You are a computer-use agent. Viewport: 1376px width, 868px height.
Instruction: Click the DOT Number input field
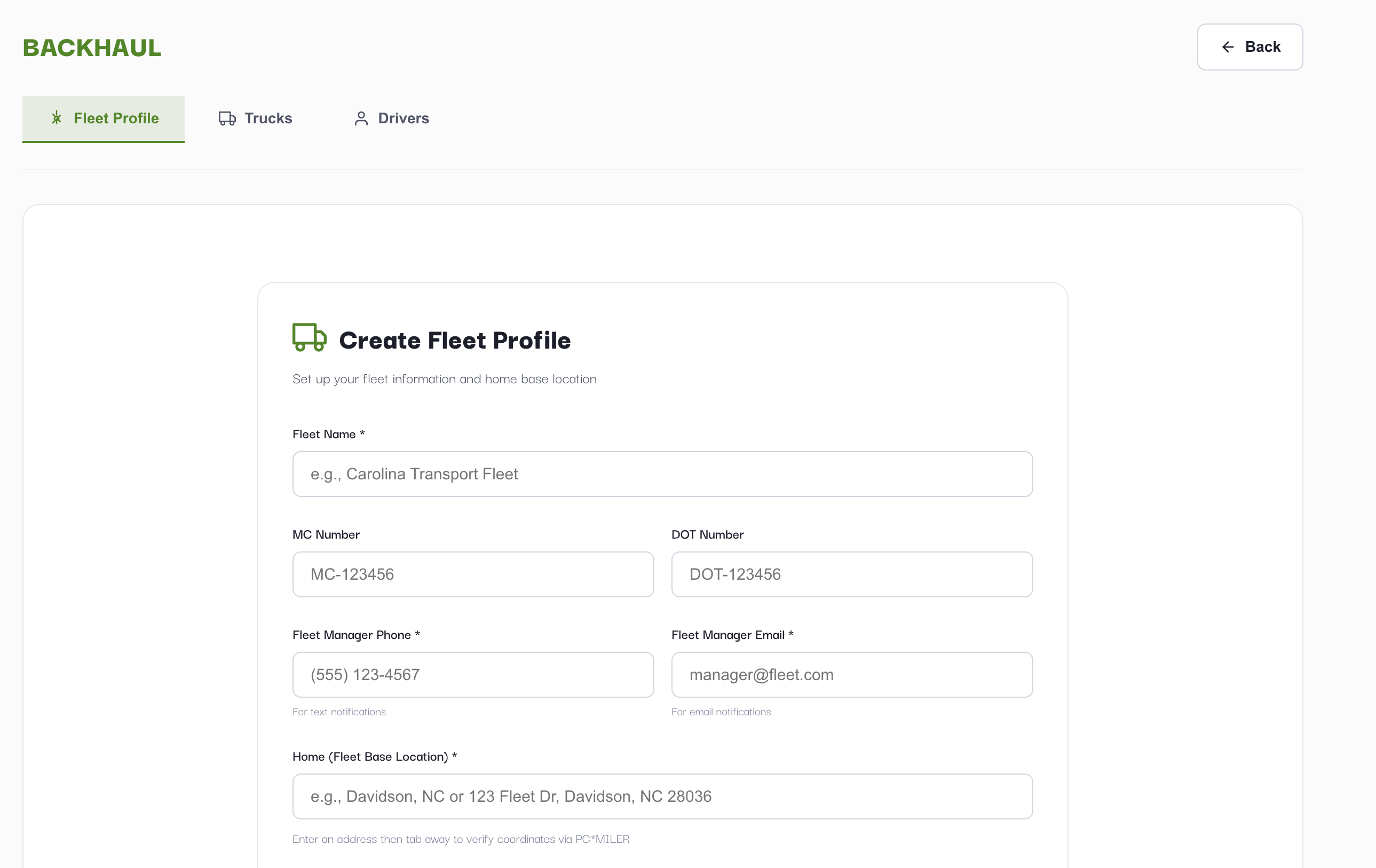point(851,574)
